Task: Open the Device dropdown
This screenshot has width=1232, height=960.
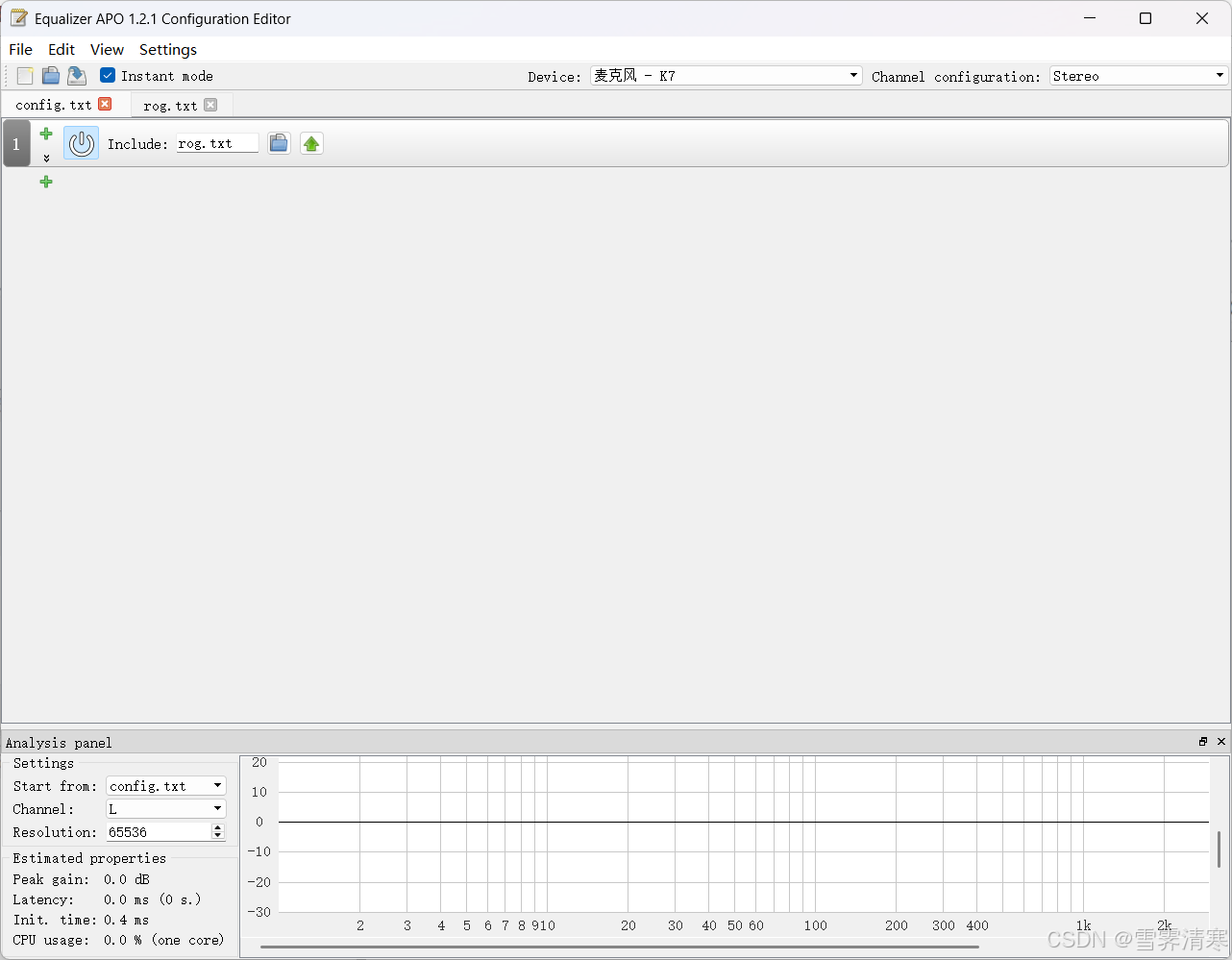Action: tap(852, 75)
